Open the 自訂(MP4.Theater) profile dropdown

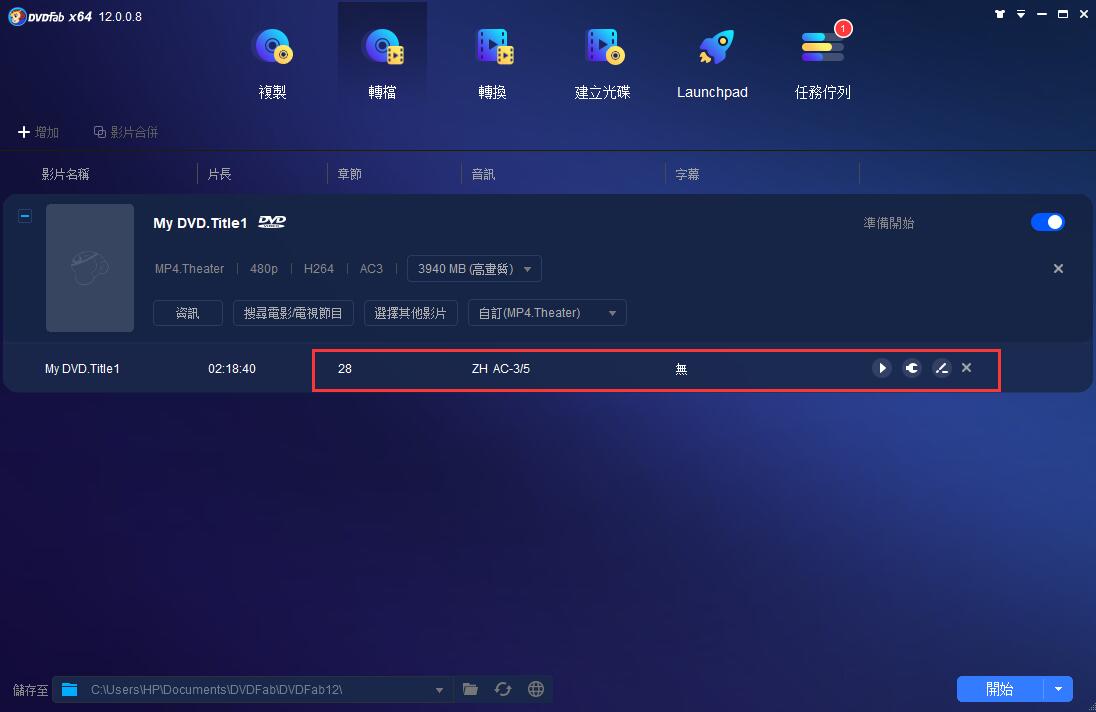point(547,313)
